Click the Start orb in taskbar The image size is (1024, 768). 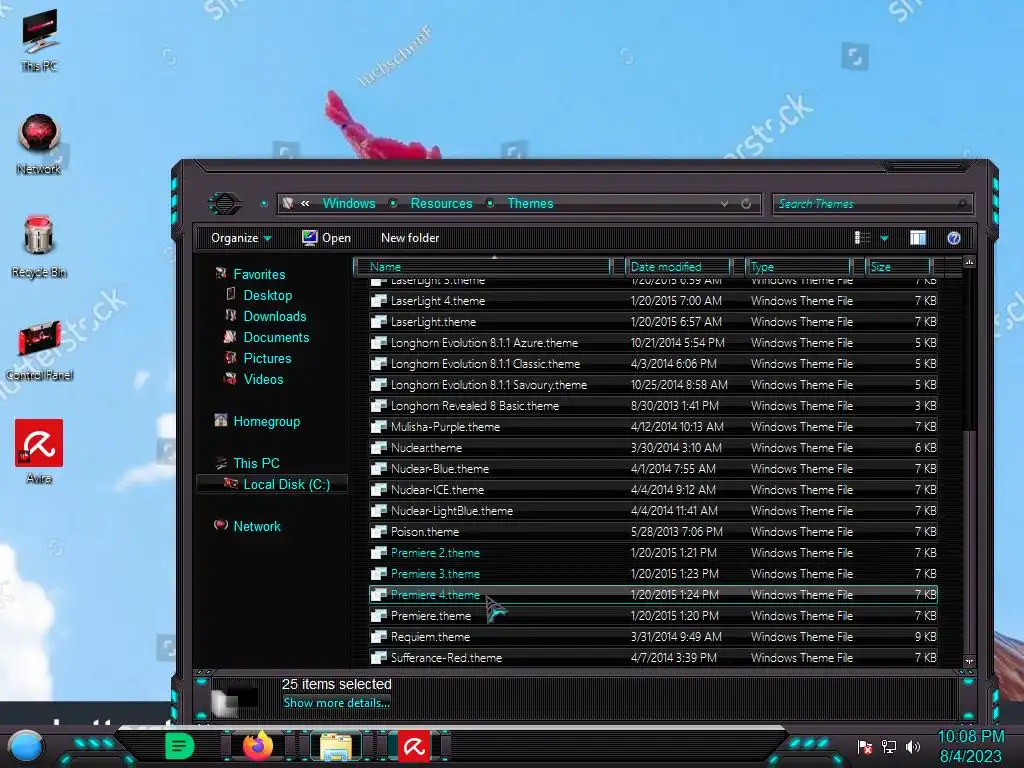pyautogui.click(x=26, y=746)
